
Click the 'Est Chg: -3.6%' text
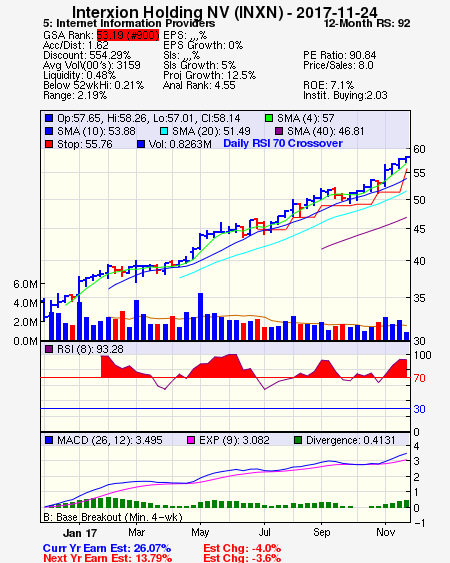(242, 558)
